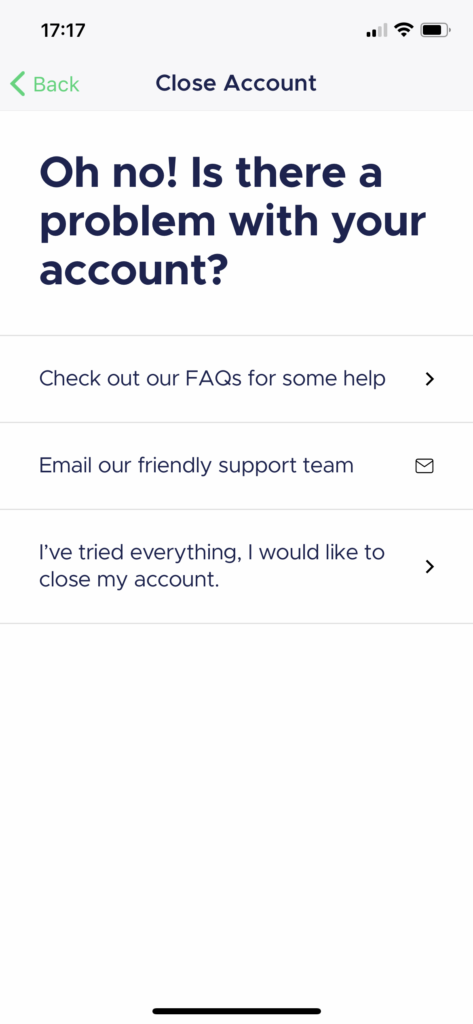Tap the 'Close Account' navigation title
This screenshot has width=473, height=1024.
(236, 84)
